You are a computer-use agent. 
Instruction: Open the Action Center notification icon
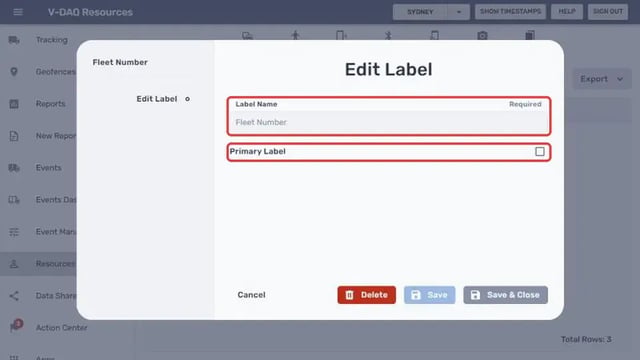click(16, 327)
